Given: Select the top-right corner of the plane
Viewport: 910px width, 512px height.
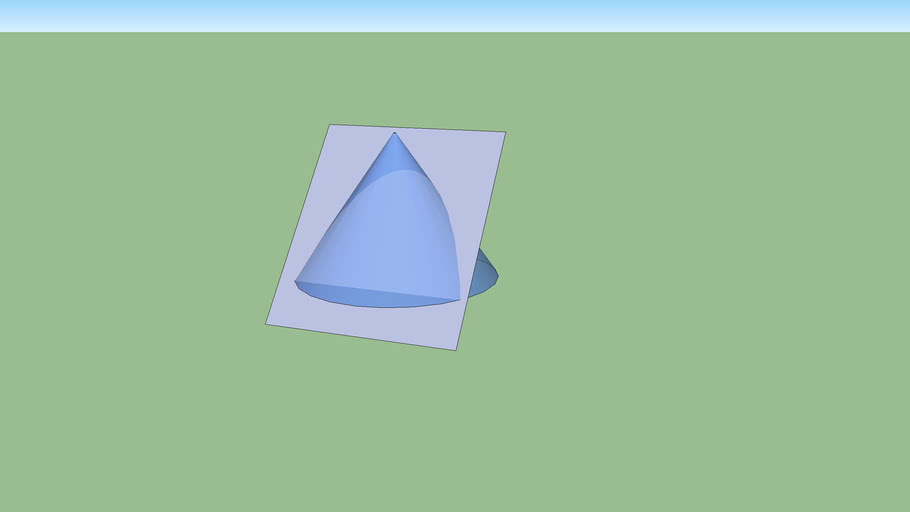Looking at the screenshot, I should pos(505,132).
